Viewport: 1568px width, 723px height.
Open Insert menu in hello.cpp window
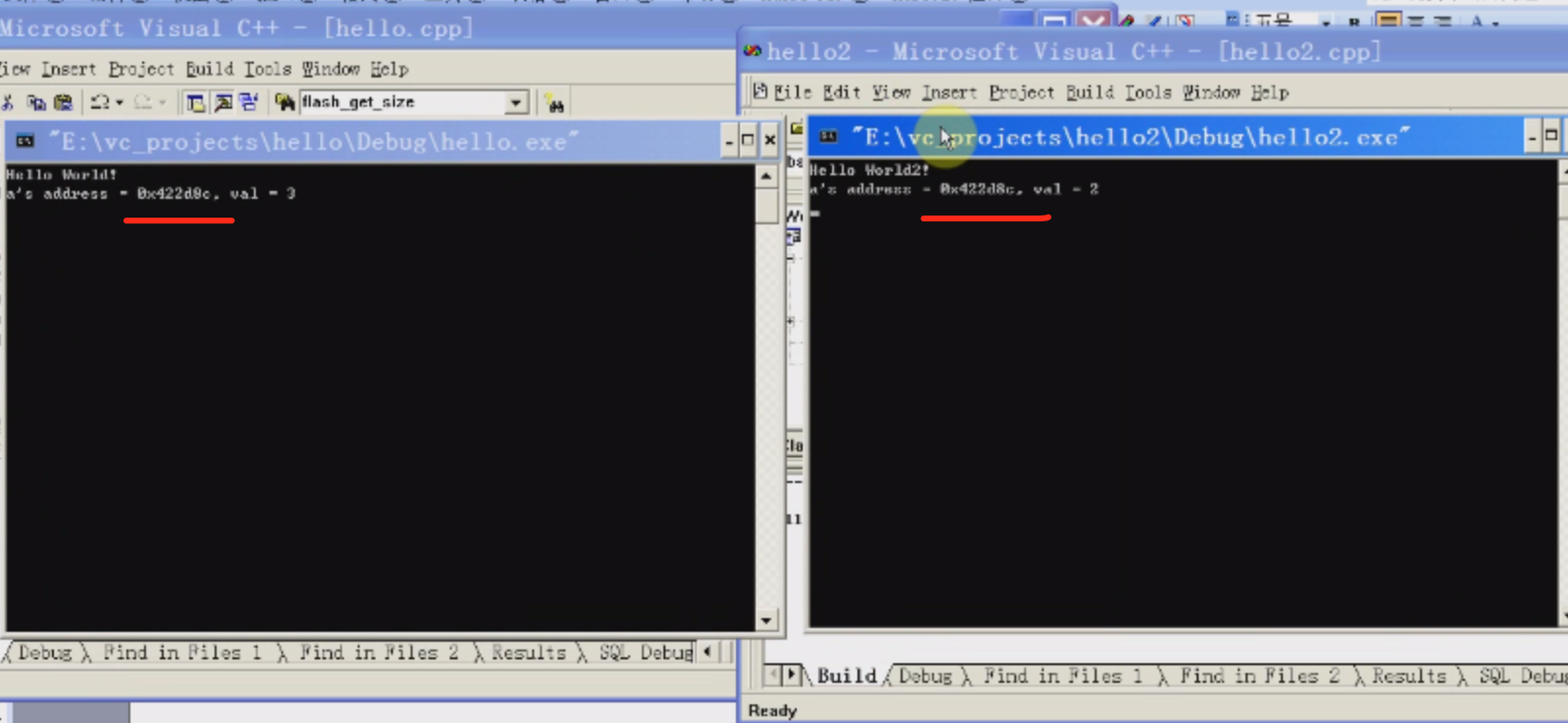point(69,69)
